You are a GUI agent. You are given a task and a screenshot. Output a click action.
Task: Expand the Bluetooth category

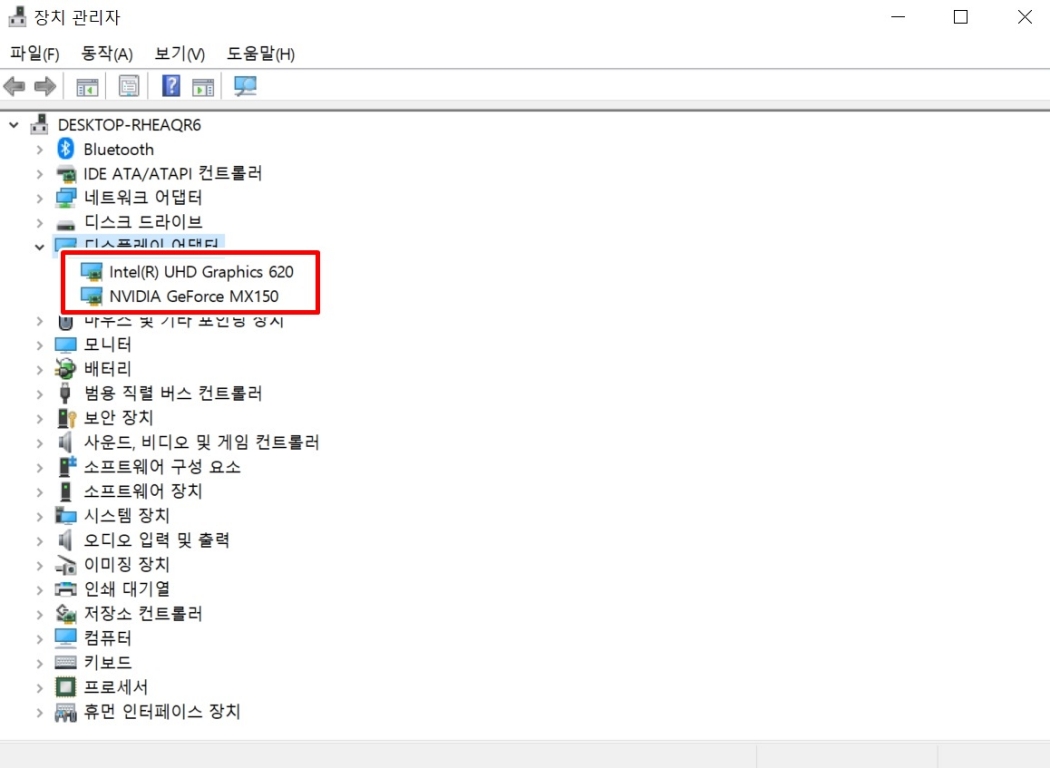pos(40,149)
